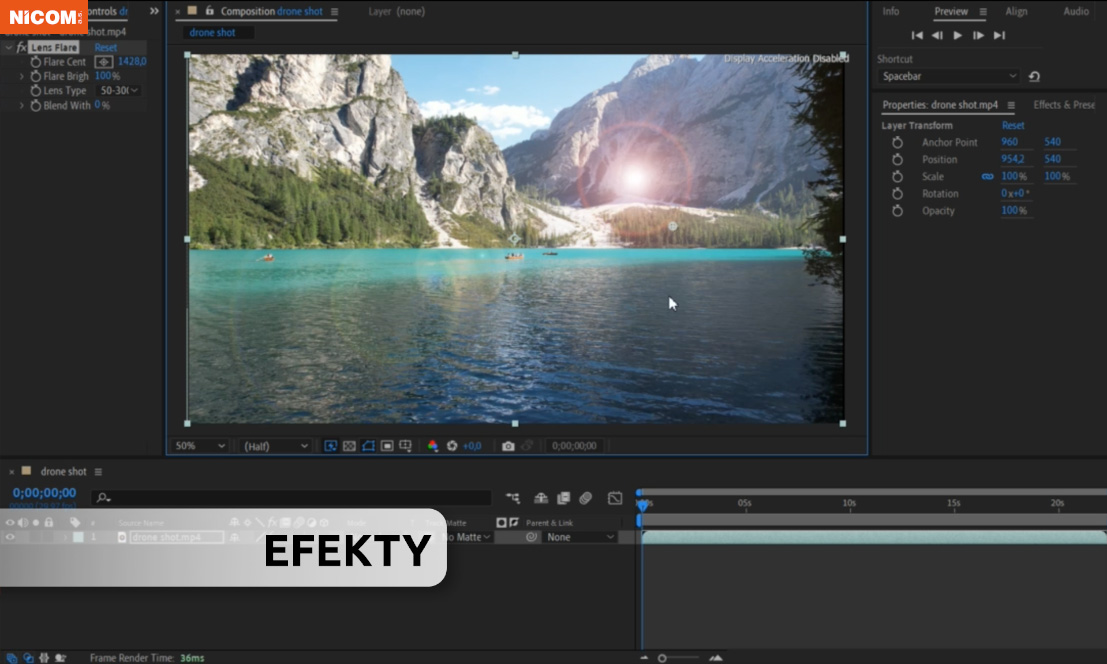Switch to the Audio tab

[x=1076, y=11]
